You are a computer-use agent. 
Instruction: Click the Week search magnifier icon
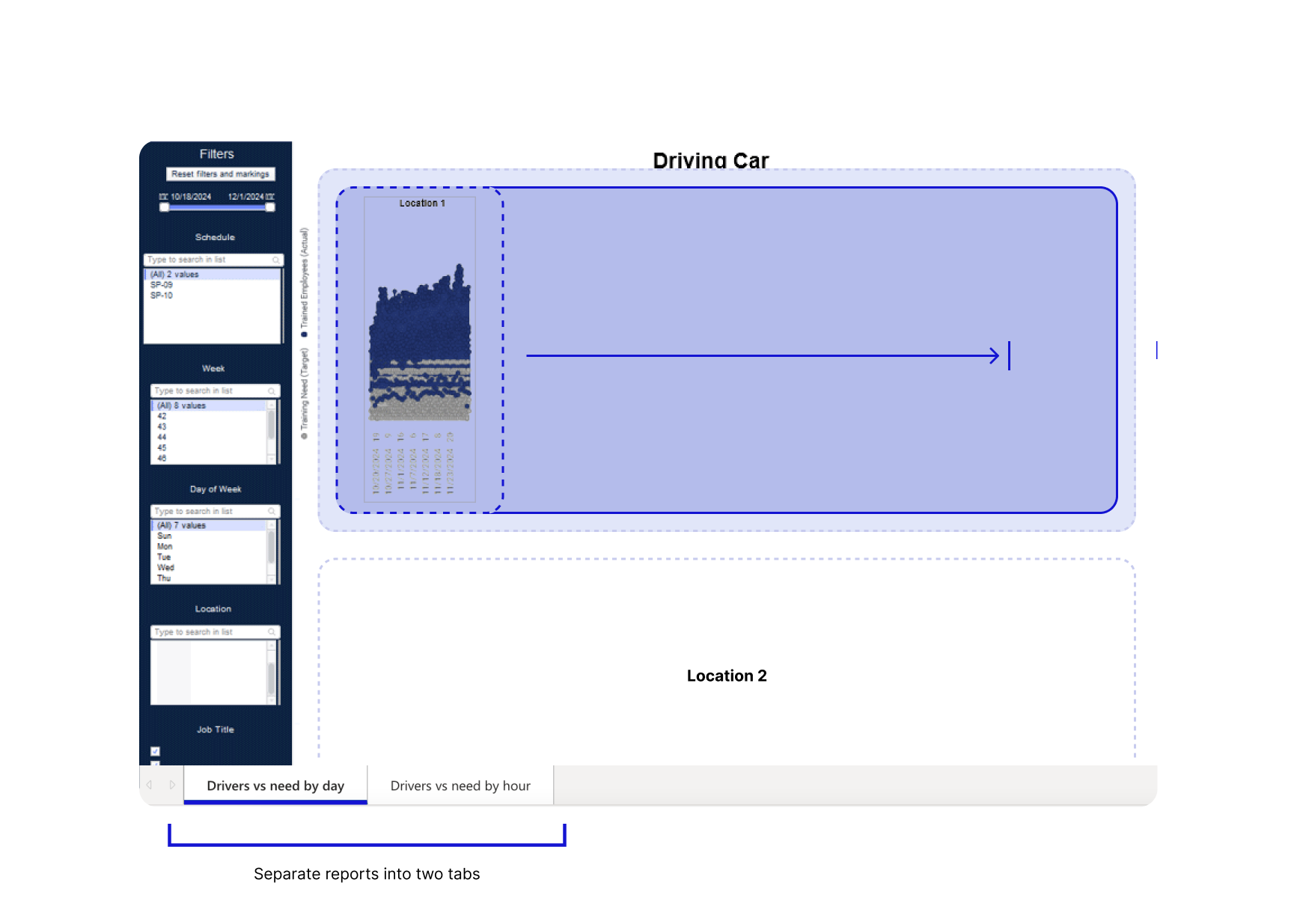pyautogui.click(x=272, y=391)
